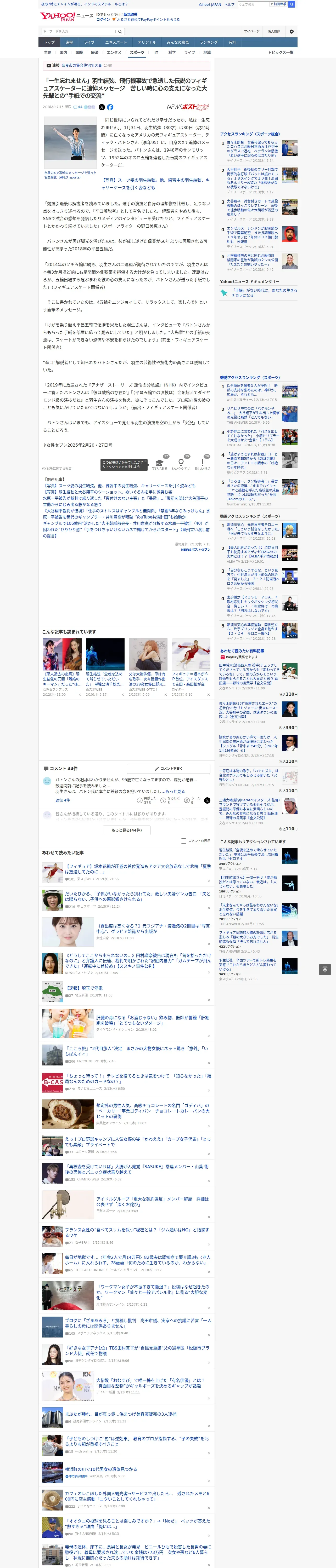
Task: Select the スポーツ category tab
Action: point(137,53)
